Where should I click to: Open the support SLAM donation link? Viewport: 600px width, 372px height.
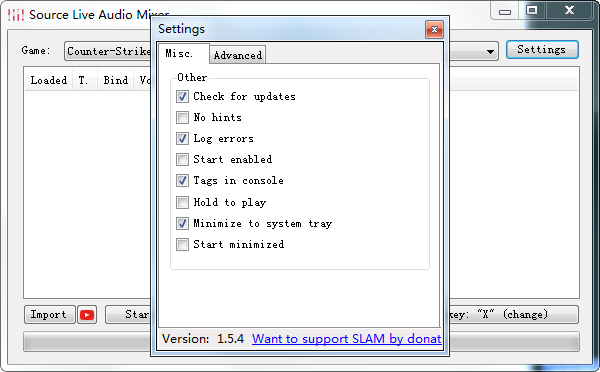(x=347, y=339)
